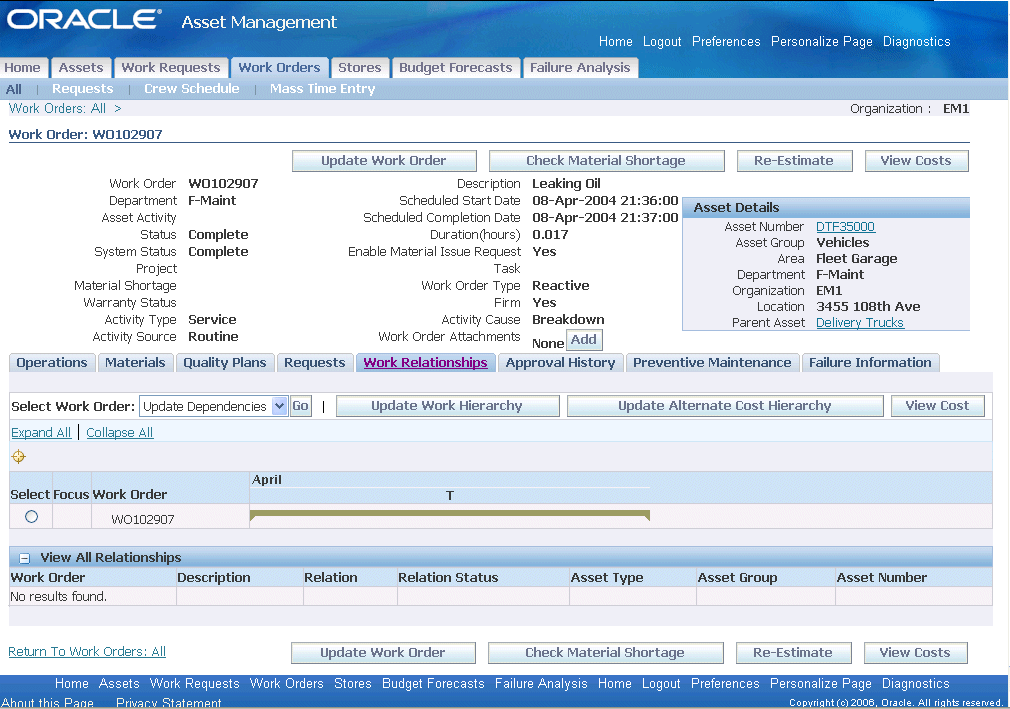The image size is (1010, 709).
Task: Click the bottom View Costs button
Action: coord(915,653)
